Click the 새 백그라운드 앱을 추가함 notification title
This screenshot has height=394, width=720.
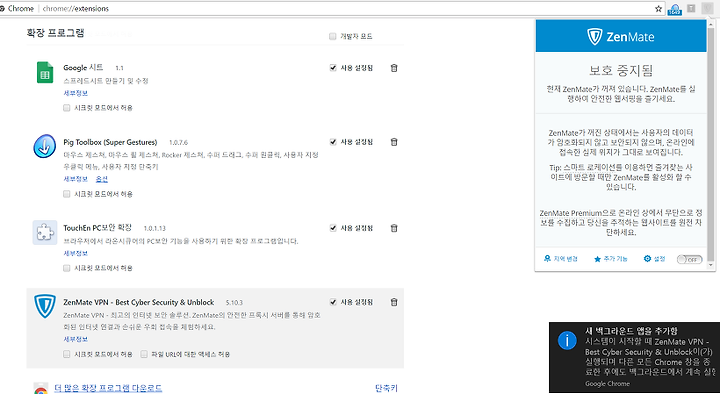[631, 331]
